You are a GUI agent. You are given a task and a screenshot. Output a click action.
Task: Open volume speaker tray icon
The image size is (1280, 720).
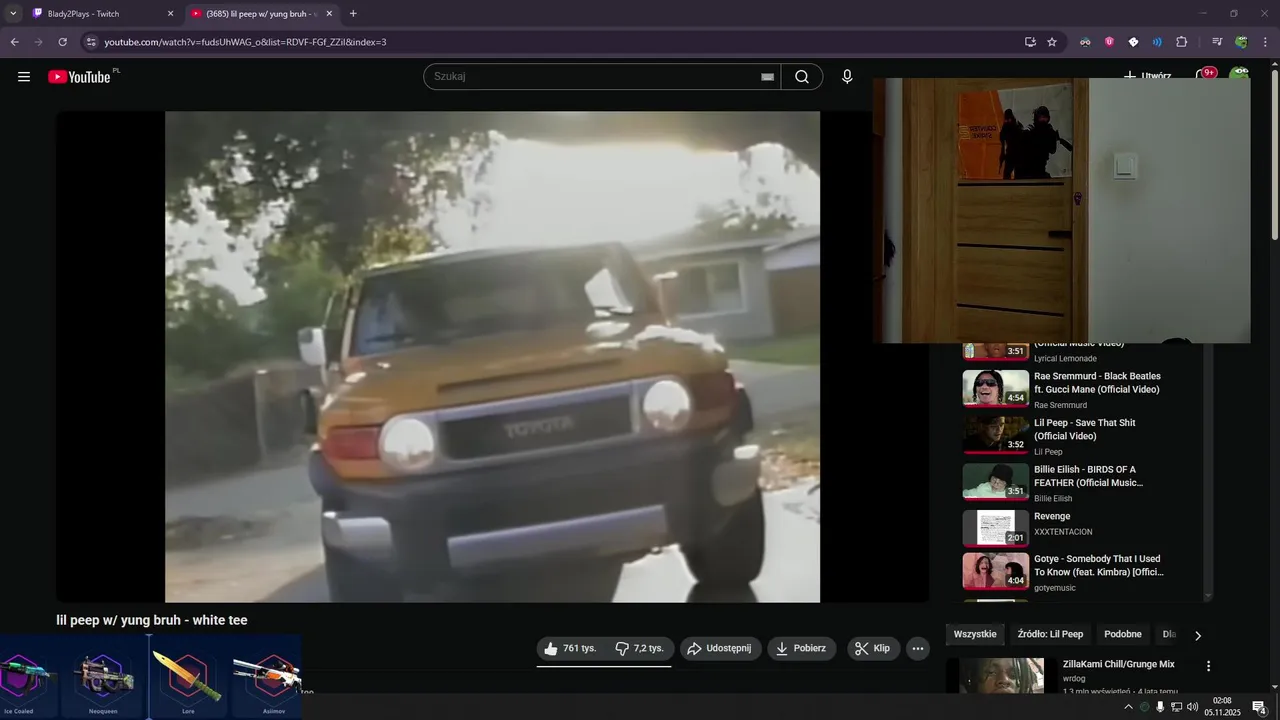(1192, 707)
